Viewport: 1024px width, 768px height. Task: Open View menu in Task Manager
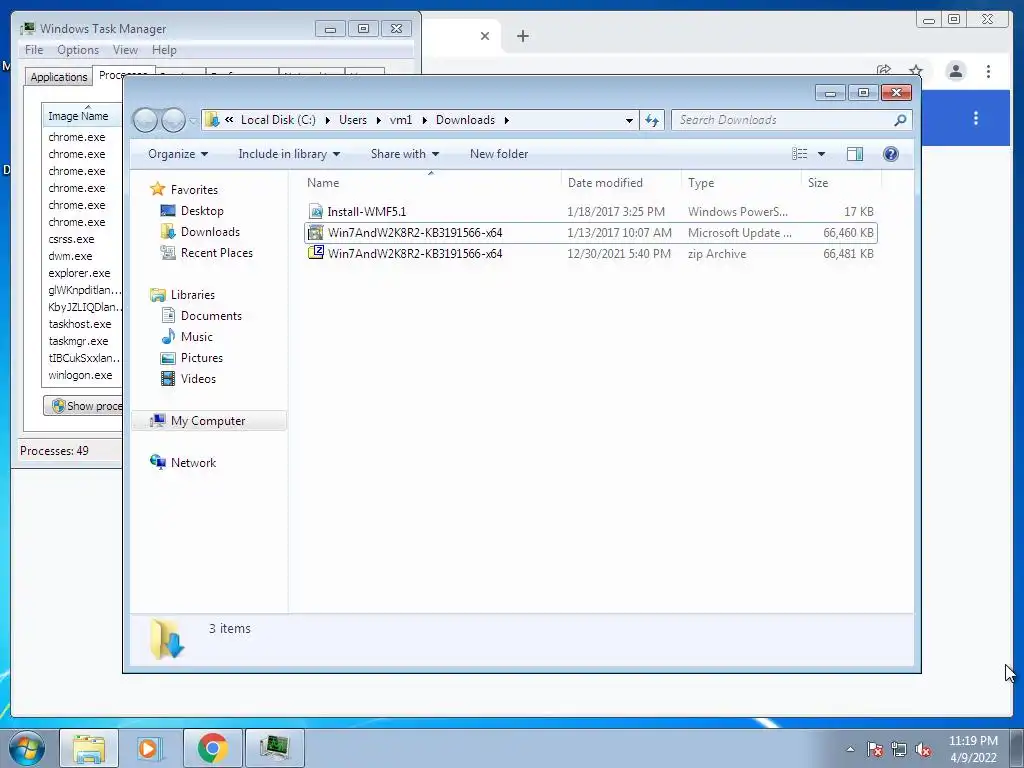click(125, 50)
